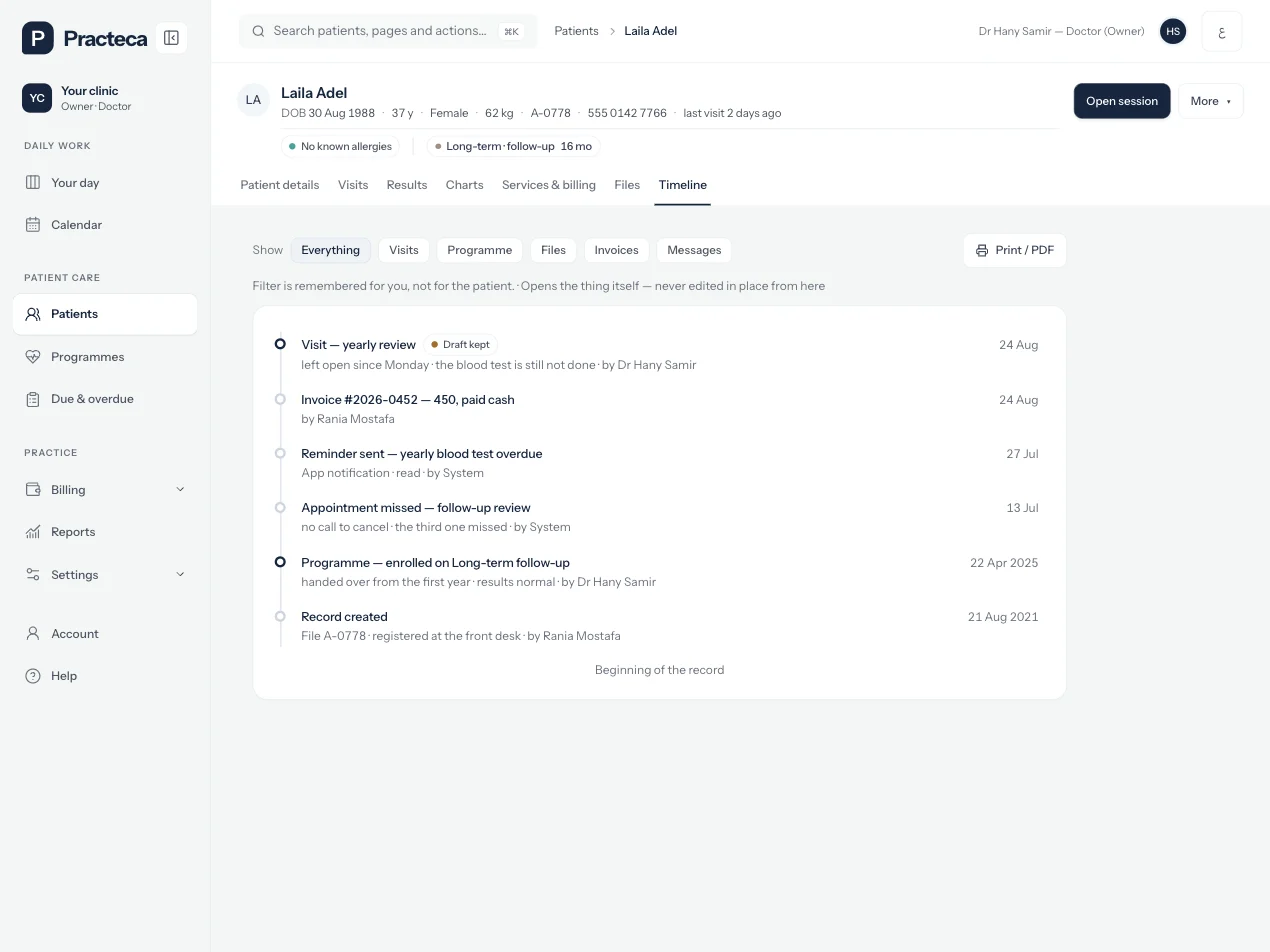The width and height of the screenshot is (1270, 952).
Task: Switch to the Results tab
Action: point(407,185)
